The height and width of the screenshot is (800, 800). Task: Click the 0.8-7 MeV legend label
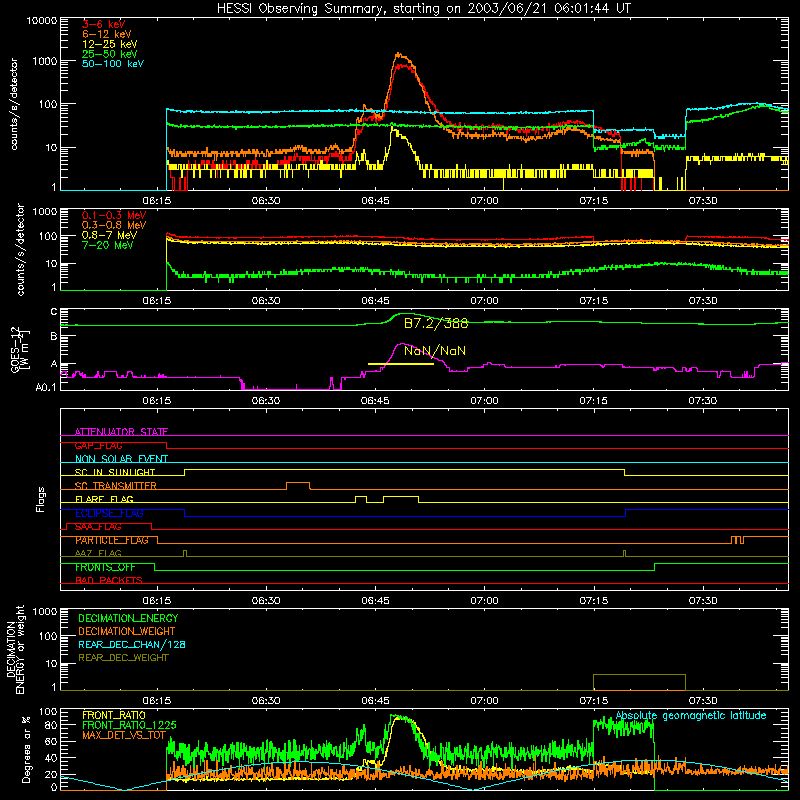109,235
